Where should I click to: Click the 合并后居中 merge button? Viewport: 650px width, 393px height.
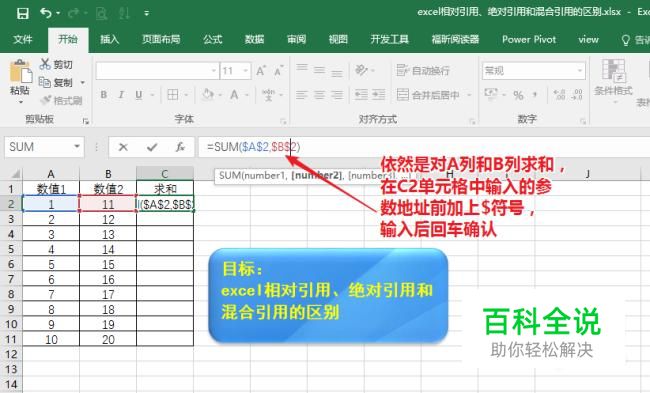point(428,95)
